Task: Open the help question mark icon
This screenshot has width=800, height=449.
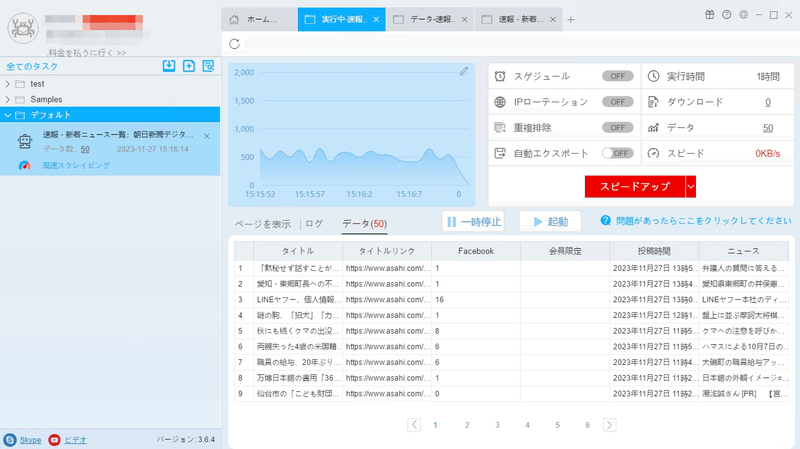Action: coord(727,15)
